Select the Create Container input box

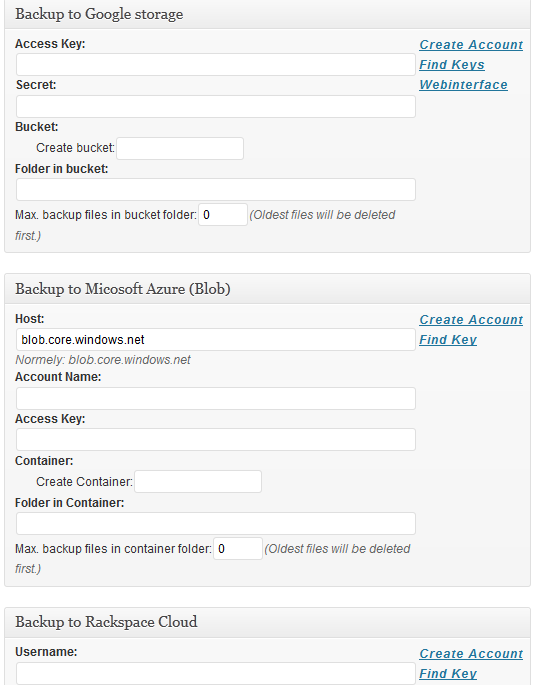point(198,481)
